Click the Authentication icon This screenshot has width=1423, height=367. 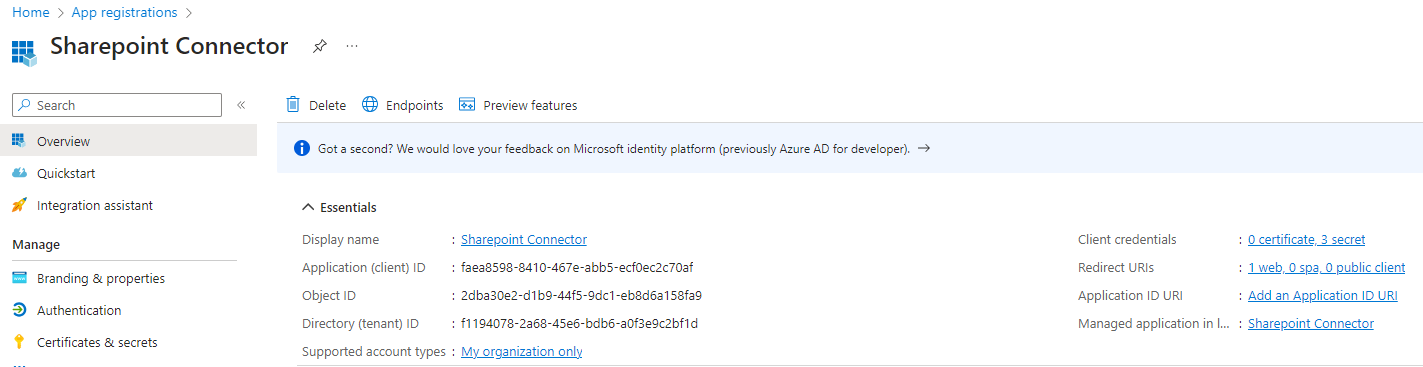pyautogui.click(x=19, y=310)
